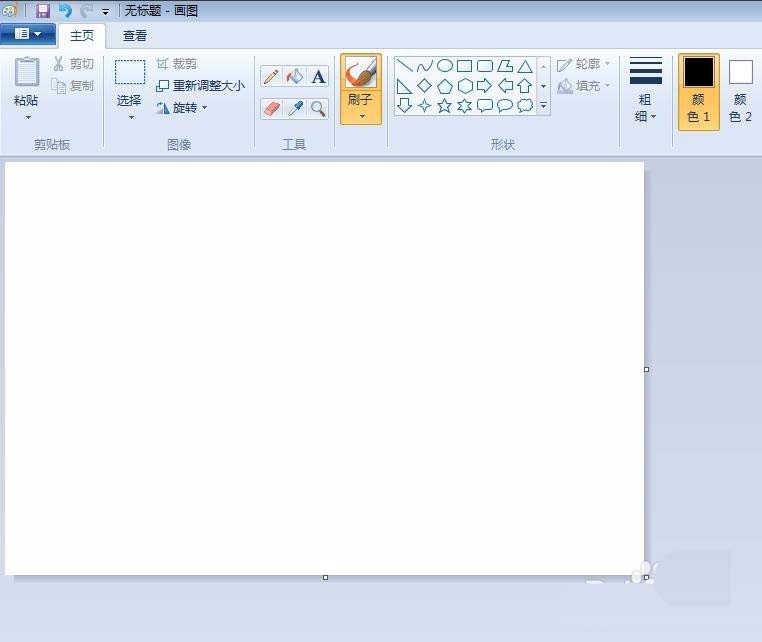Image resolution: width=762 pixels, height=642 pixels.
Task: Select the Pencil tool
Action: (271, 76)
